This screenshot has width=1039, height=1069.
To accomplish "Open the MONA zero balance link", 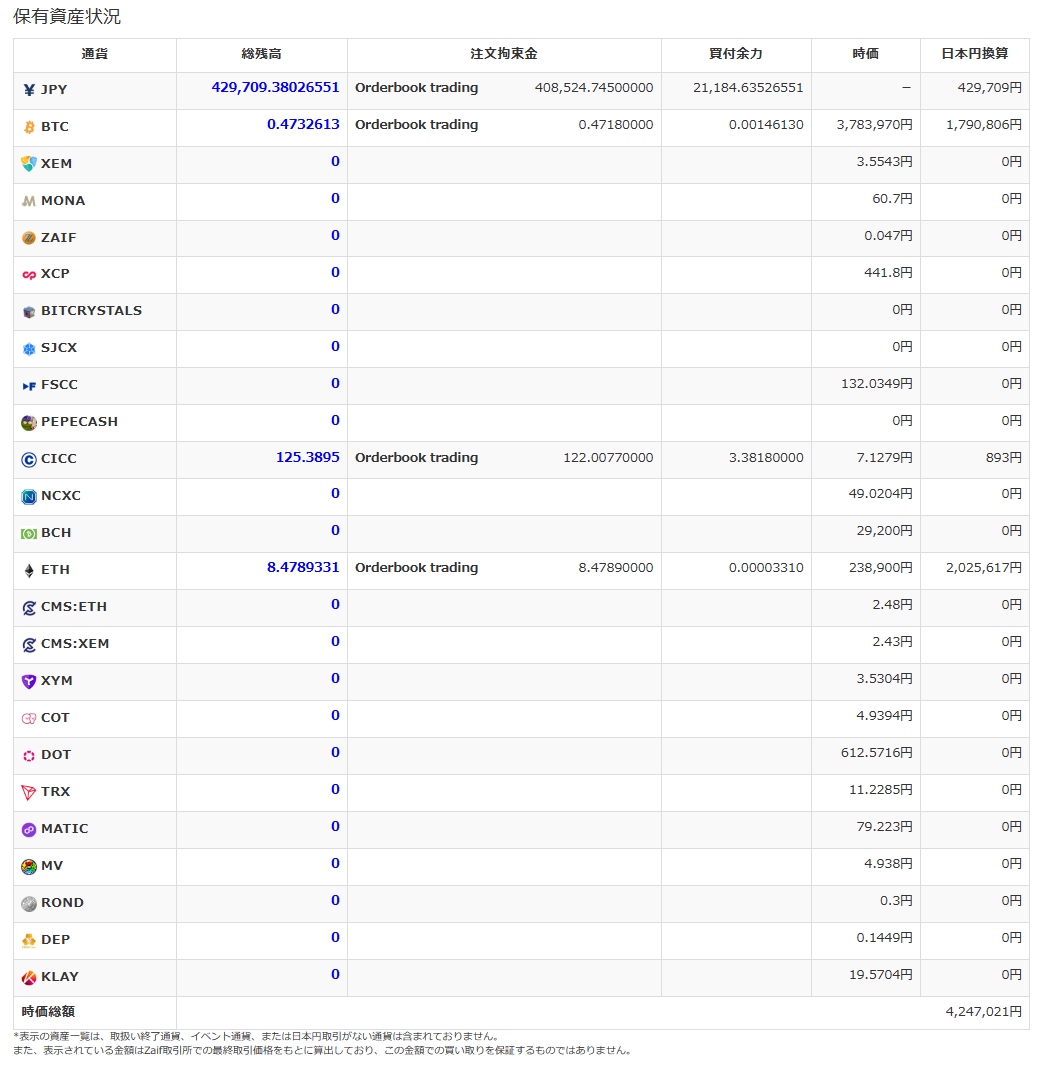I will pyautogui.click(x=335, y=198).
